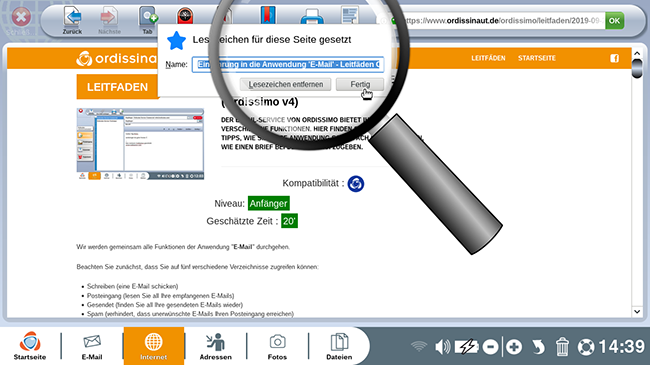
Task: Select the Internet tab in the bottom bar
Action: (x=153, y=346)
